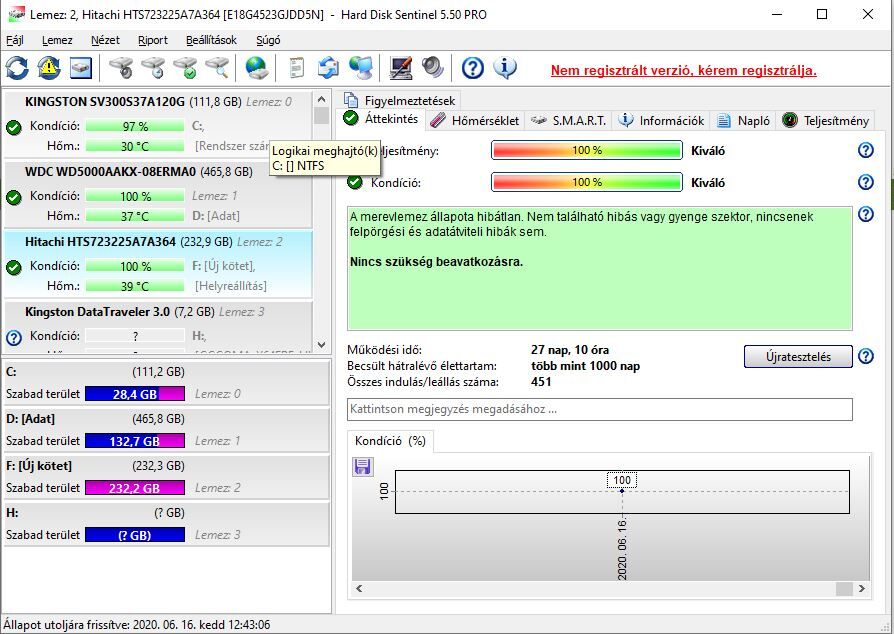Select the Áttekintés tab
The height and width of the screenshot is (634, 894).
[x=381, y=119]
